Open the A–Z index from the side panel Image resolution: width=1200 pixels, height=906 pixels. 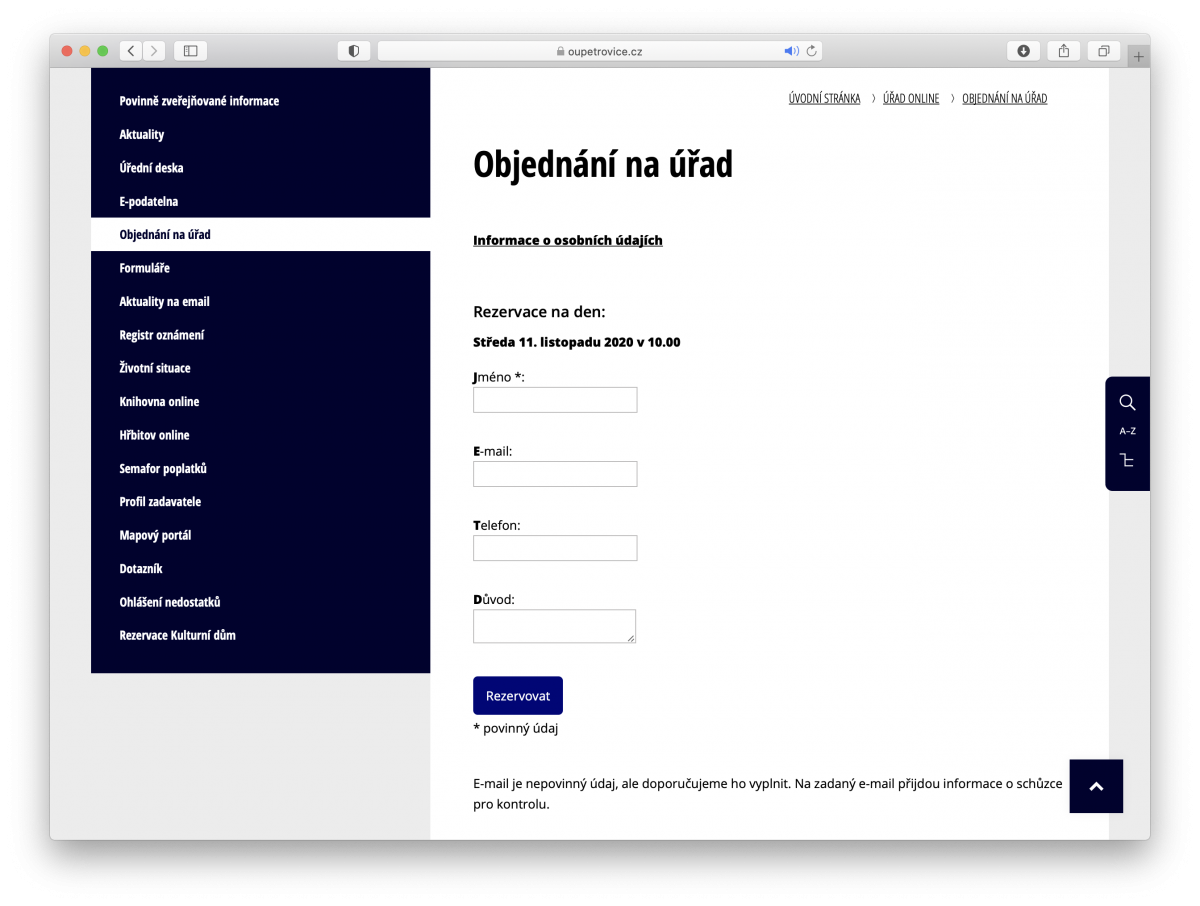(1127, 431)
